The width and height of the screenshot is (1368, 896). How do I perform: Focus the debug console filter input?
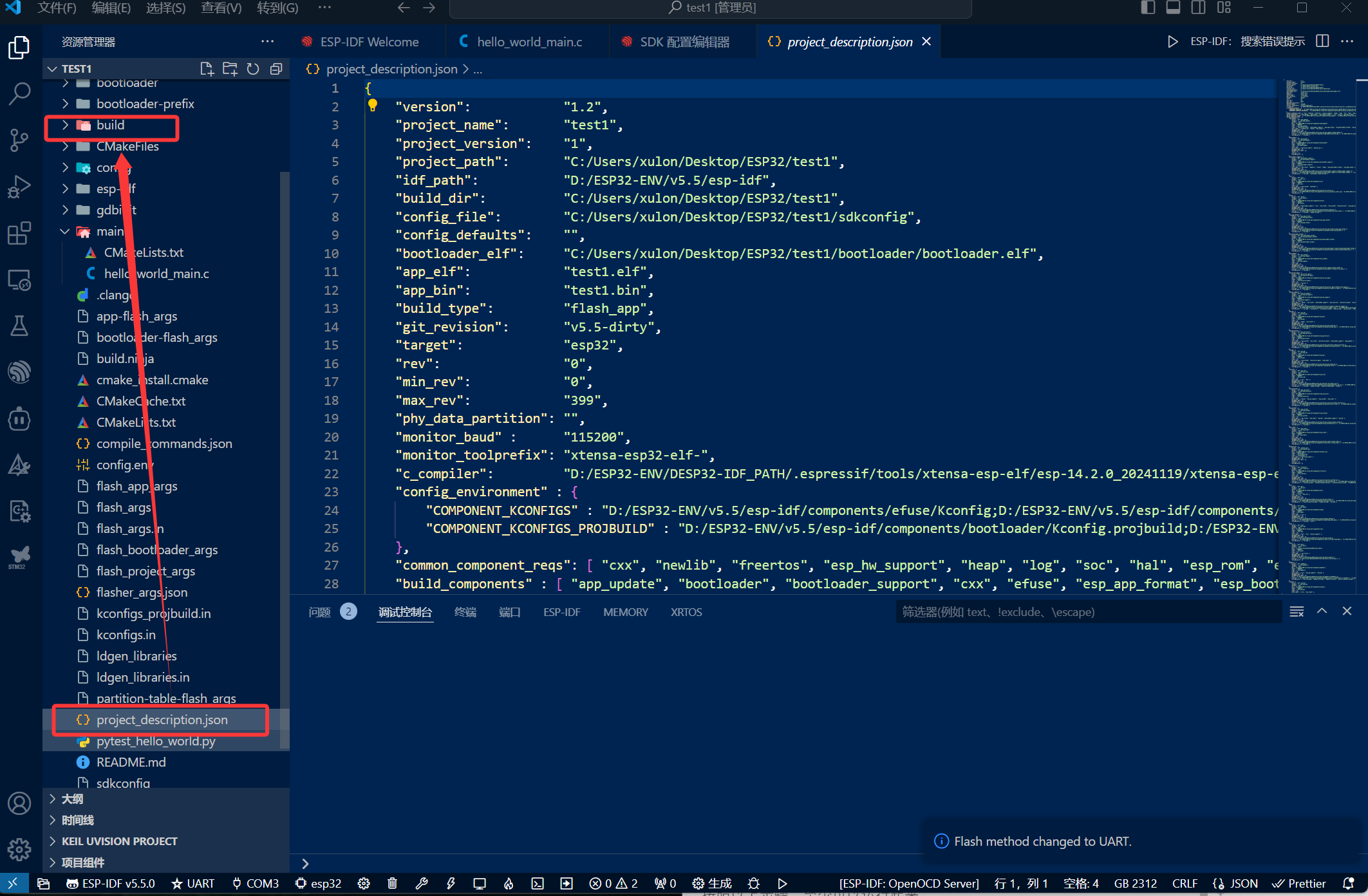1088,611
